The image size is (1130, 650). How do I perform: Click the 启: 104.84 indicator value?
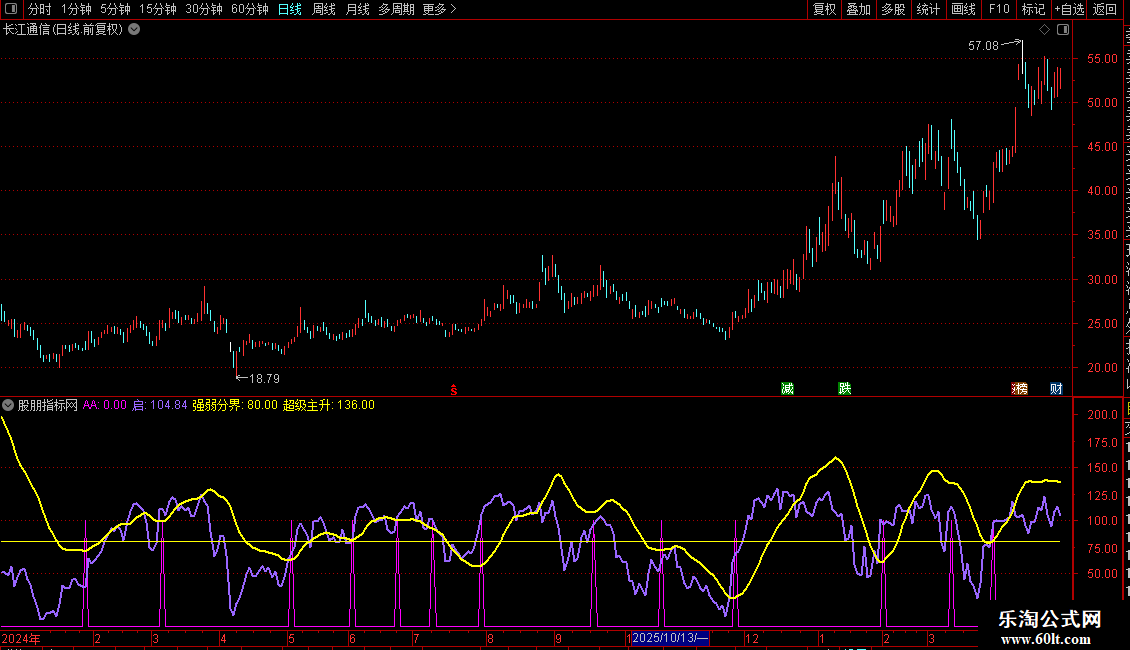(x=160, y=405)
